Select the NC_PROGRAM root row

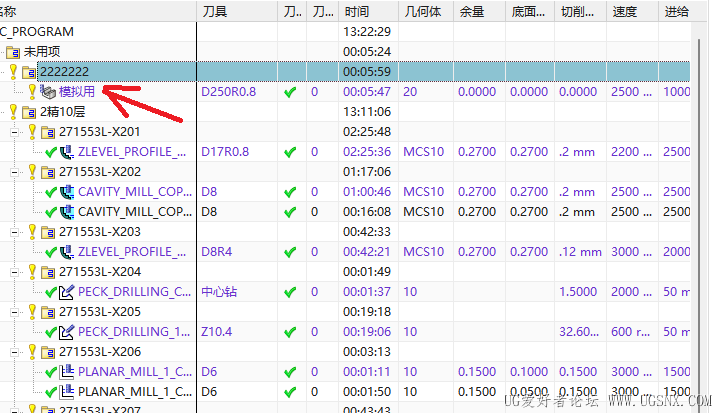pyautogui.click(x=345, y=32)
